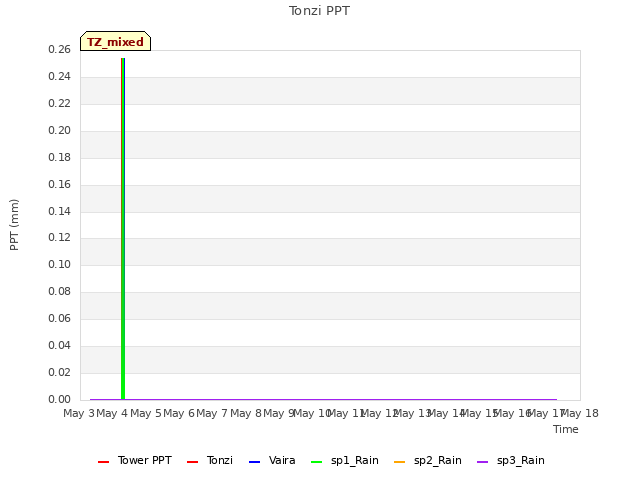Click the 0.00 y-axis tick label
This screenshot has width=640, height=480.
point(59,399)
